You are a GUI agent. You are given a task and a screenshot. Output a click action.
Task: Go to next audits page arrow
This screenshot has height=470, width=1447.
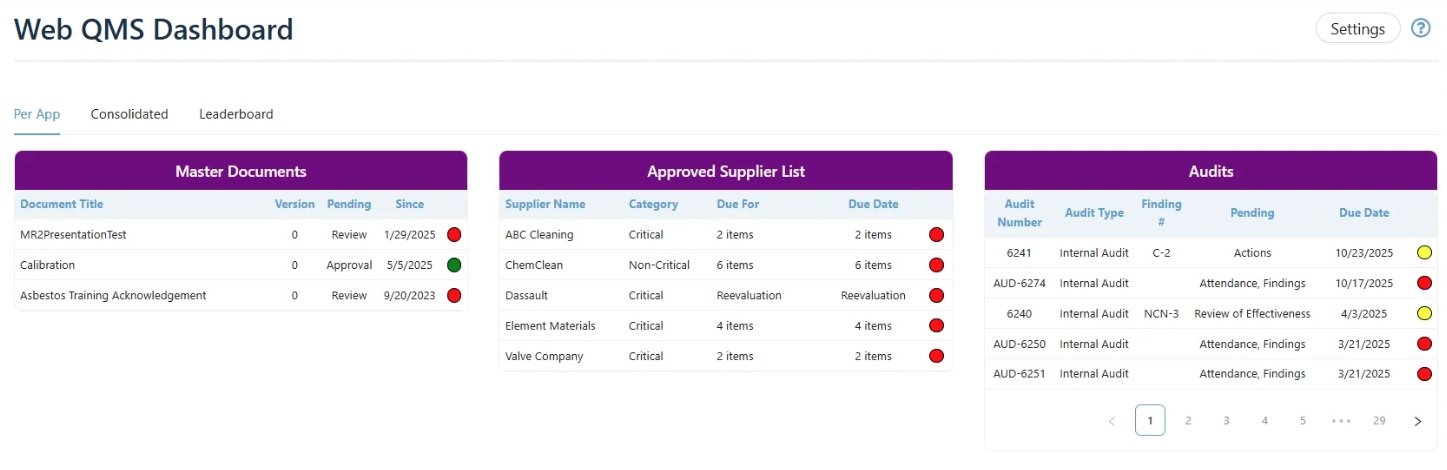(x=1417, y=421)
